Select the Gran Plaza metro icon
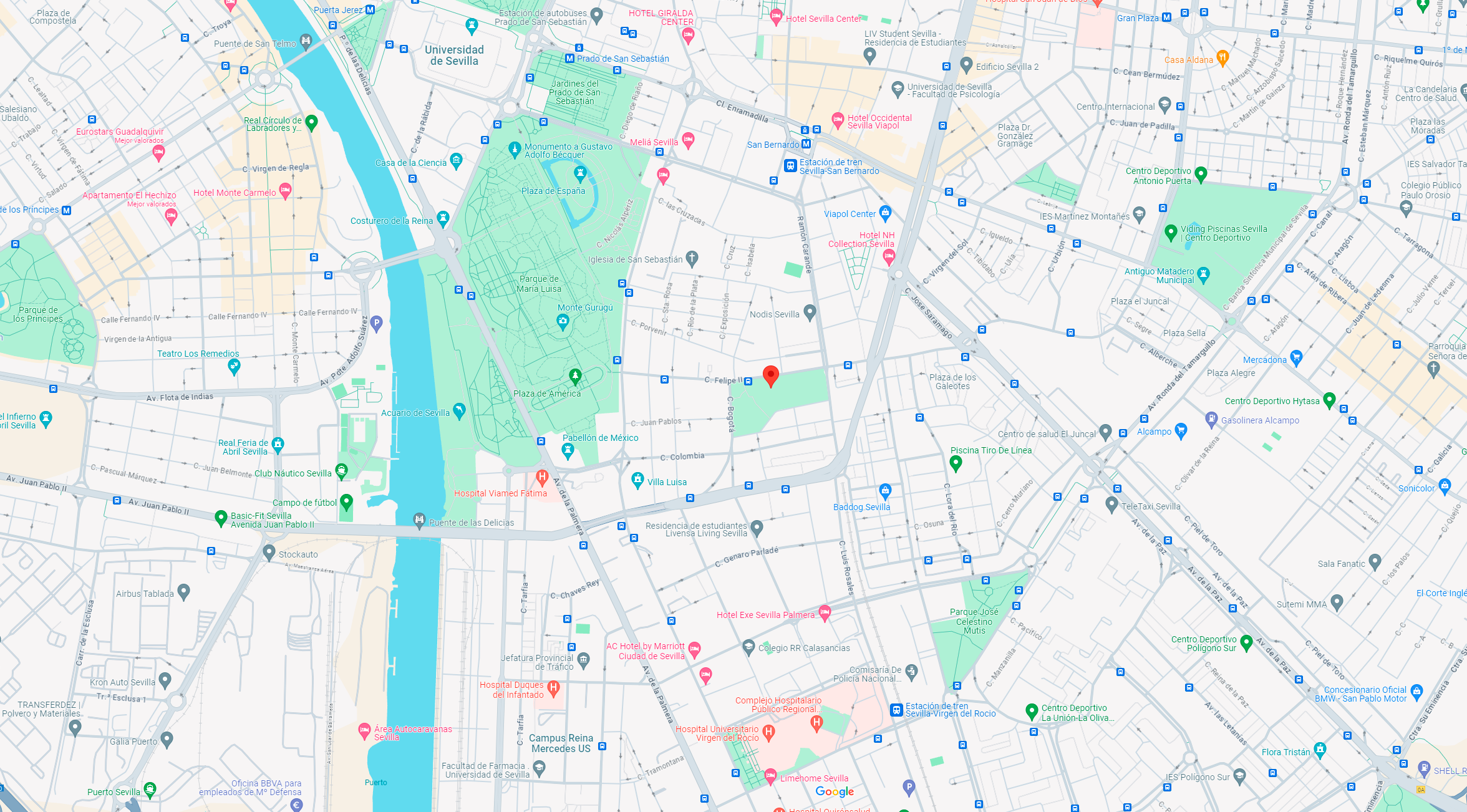 [x=1166, y=17]
